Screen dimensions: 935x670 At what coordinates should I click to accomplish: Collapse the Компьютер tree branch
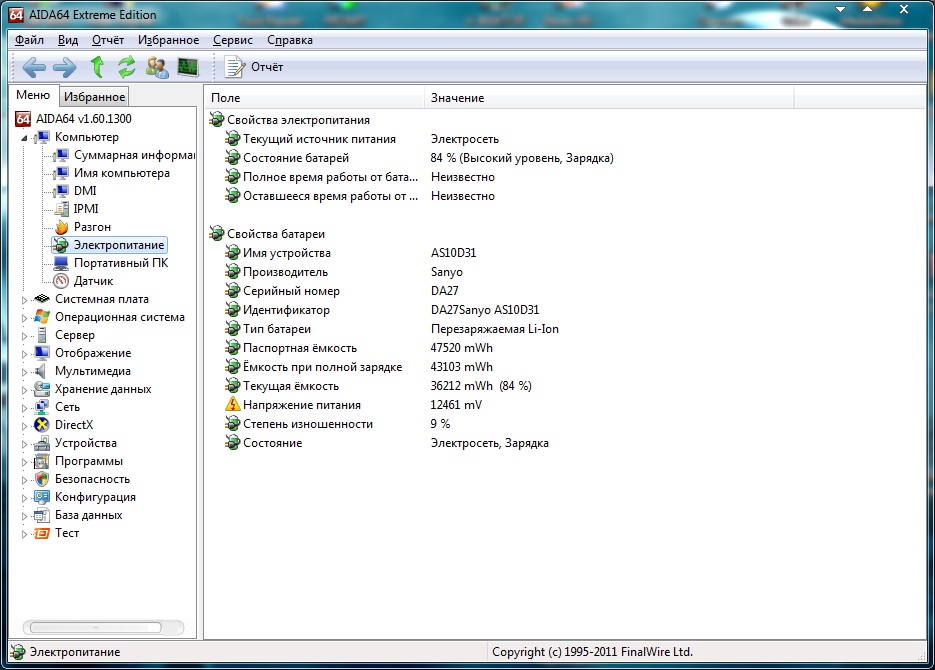(x=24, y=138)
